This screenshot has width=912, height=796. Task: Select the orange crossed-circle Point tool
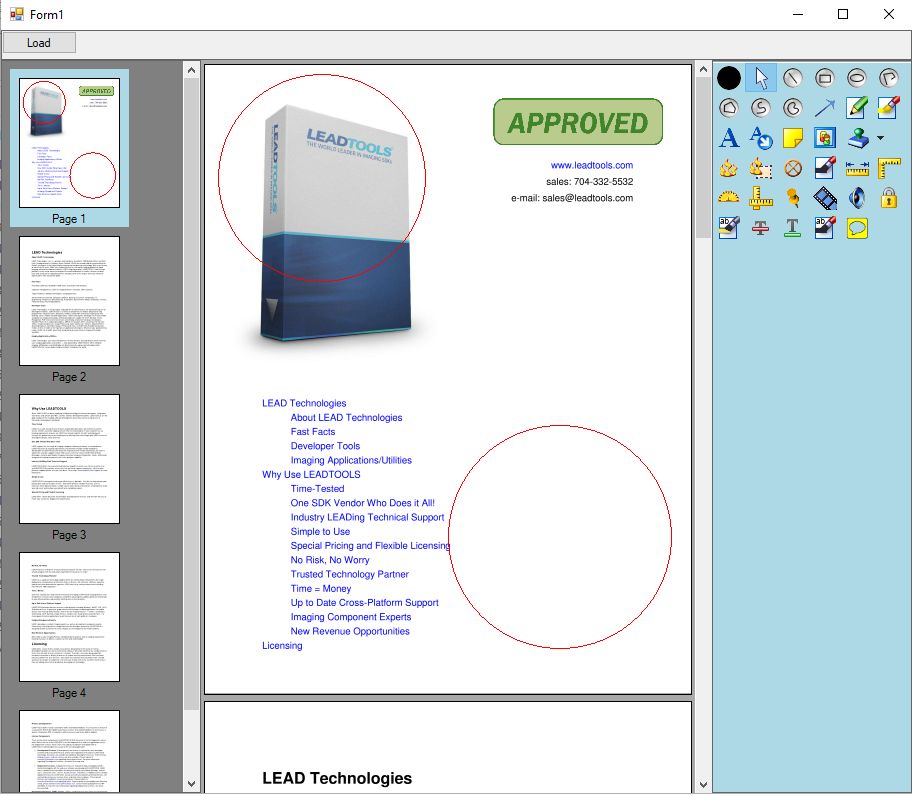coord(793,169)
